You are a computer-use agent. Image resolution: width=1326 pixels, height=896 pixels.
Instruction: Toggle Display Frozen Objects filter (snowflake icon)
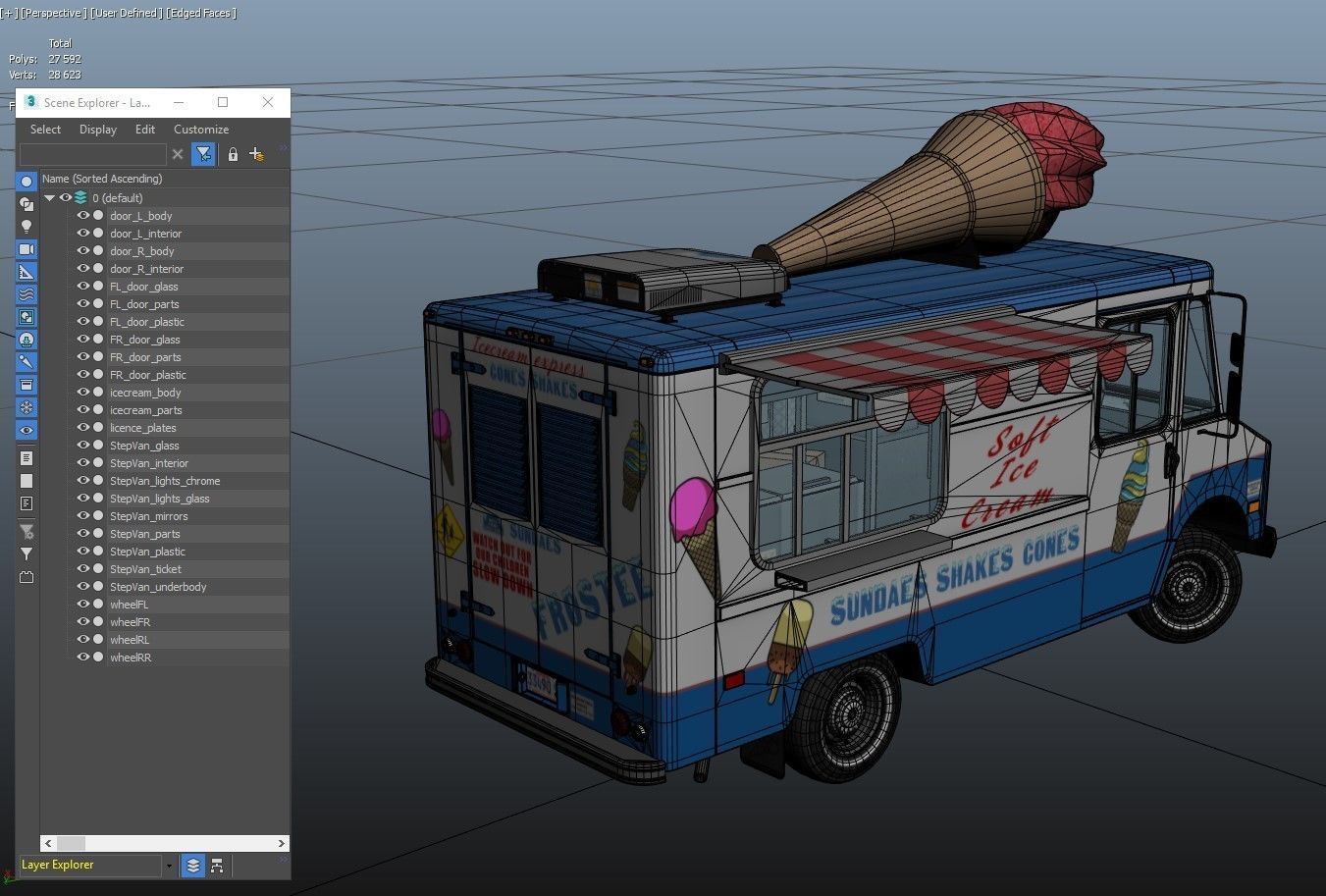(x=27, y=407)
